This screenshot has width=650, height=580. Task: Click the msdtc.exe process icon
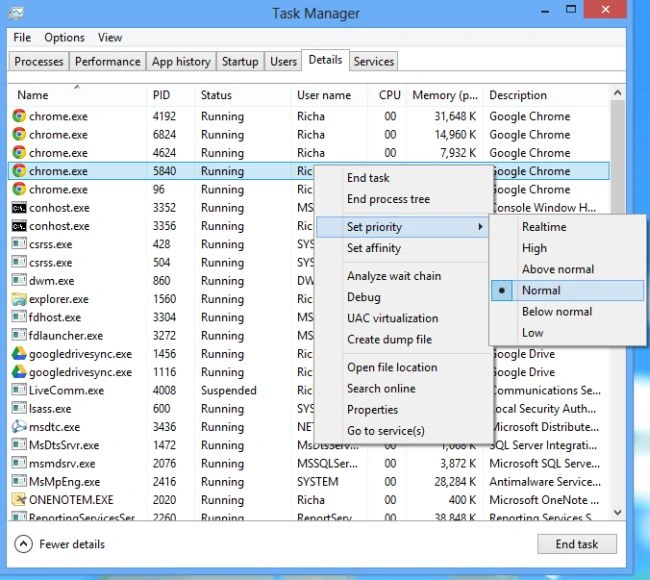pos(19,426)
